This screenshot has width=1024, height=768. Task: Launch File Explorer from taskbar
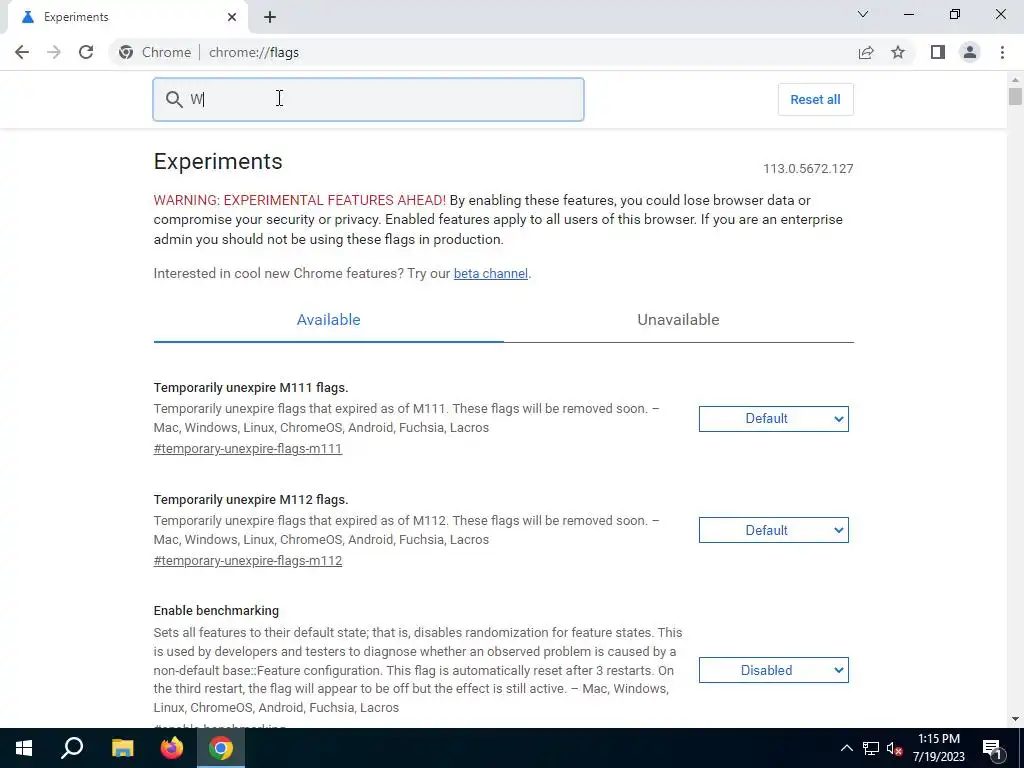pos(122,748)
